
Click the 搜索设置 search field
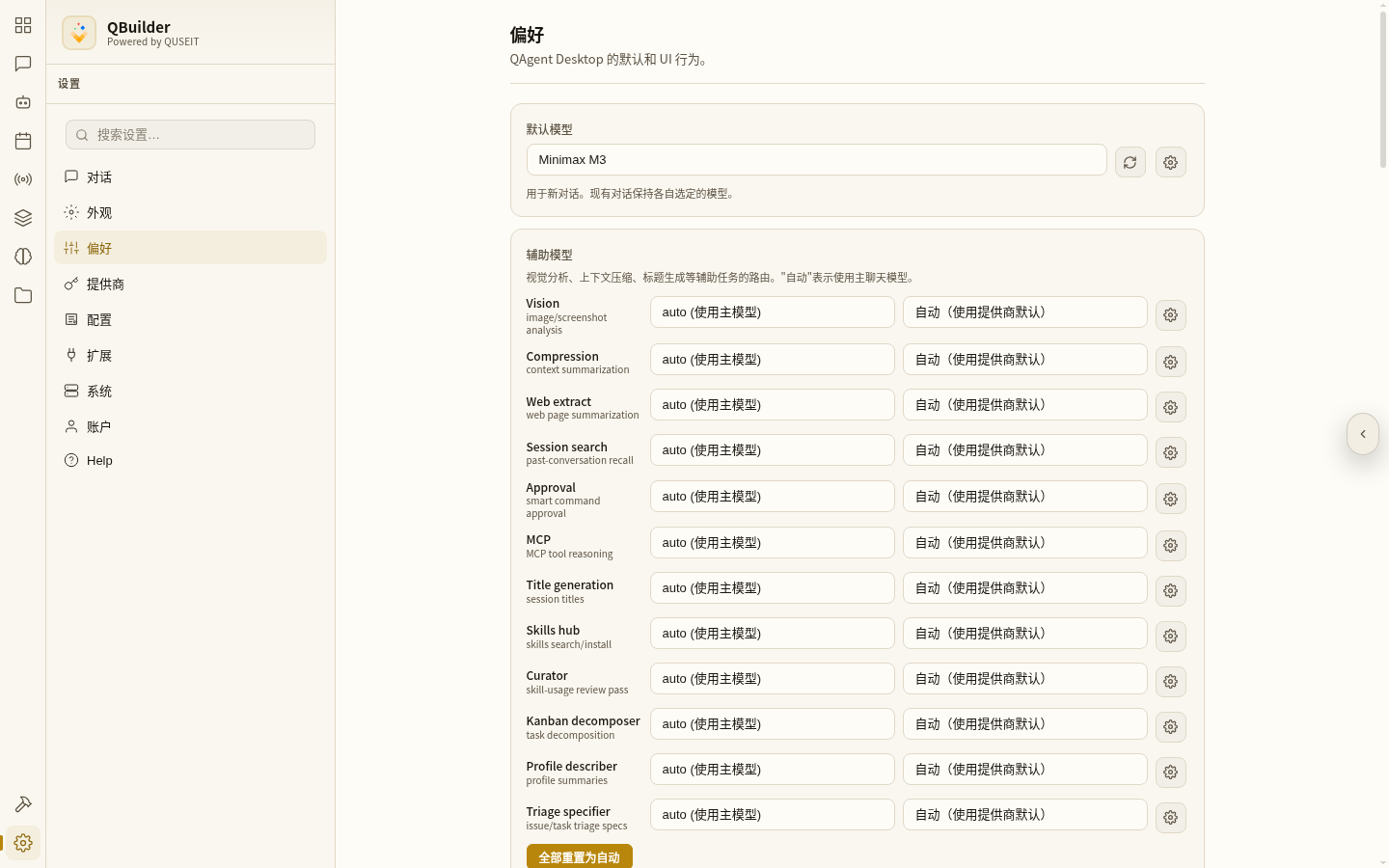pos(190,135)
